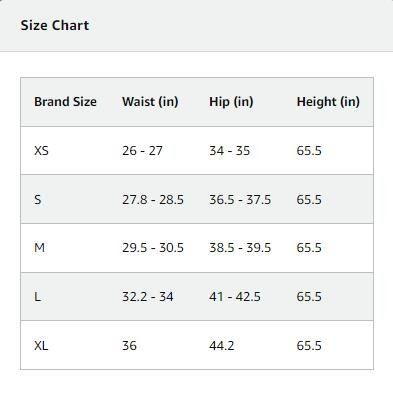Screen dimensions: 393x394
Task: Click the 38.5 - 39.5 hip value
Action: [240, 248]
